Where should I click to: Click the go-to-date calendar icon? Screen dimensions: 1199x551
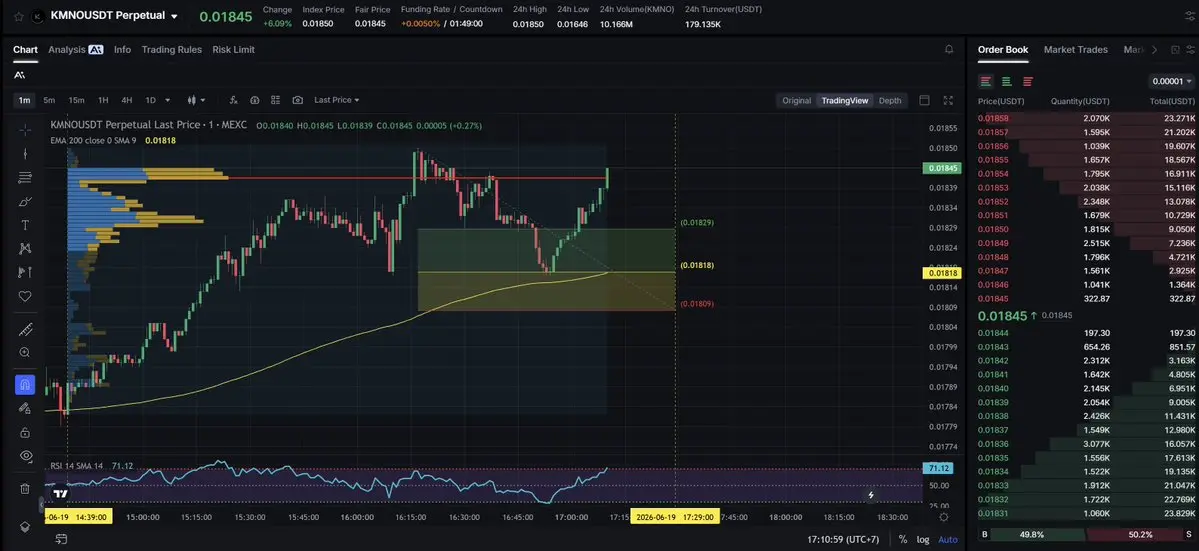[60, 540]
